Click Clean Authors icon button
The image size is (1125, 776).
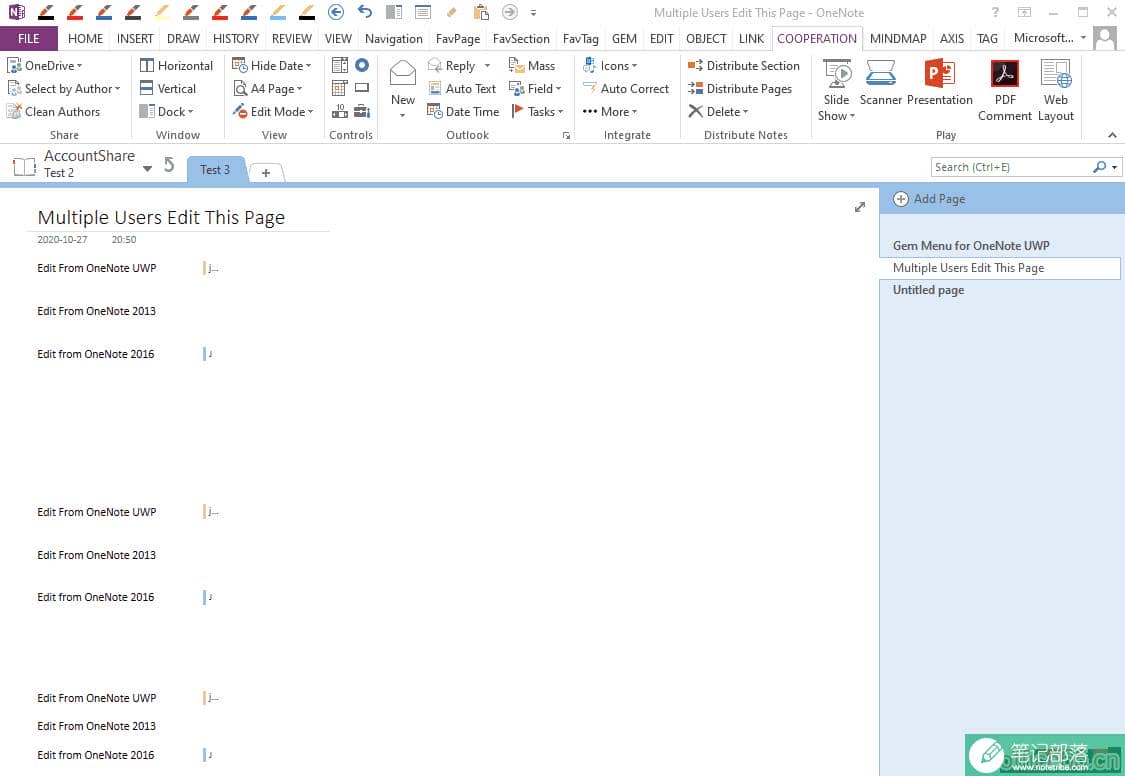pos(54,111)
